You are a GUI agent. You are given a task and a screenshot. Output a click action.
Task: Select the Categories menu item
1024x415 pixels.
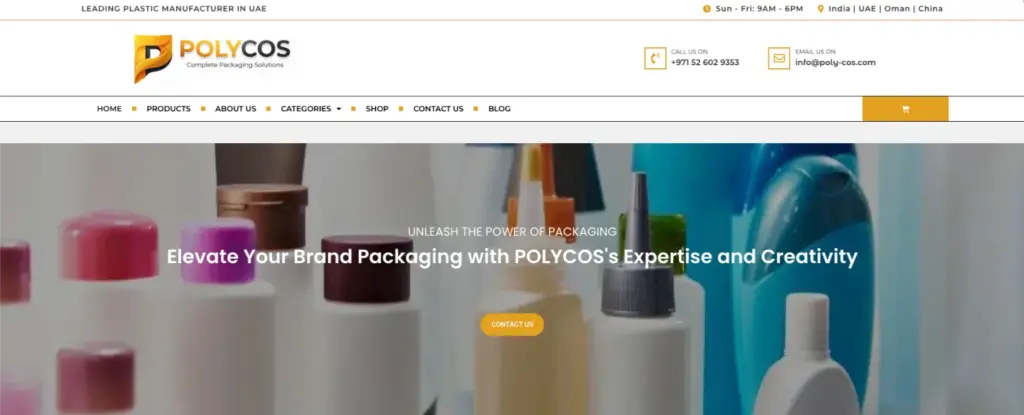[x=306, y=109]
